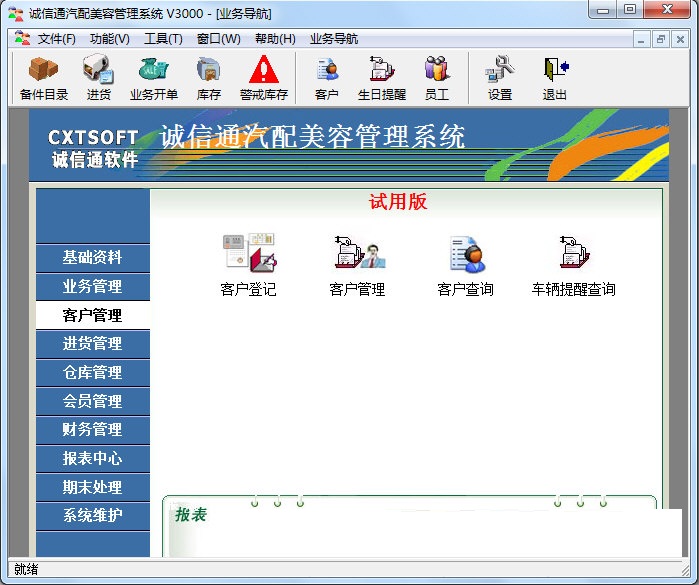
Task: Click the 客户查询 customer query icon
Action: [x=465, y=265]
